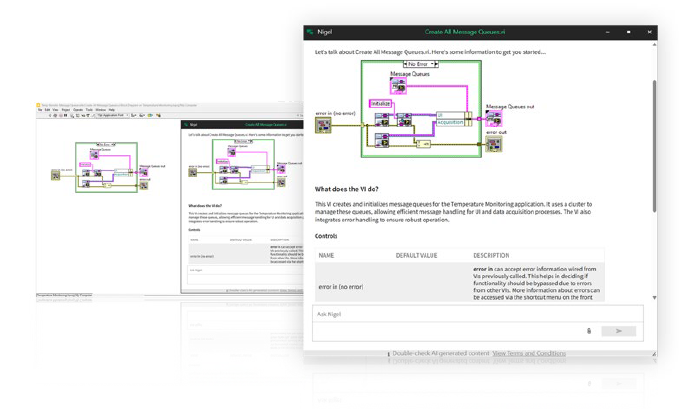This screenshot has width=700, height=409.
Task: Click the NAME column header in controls table
Action: pyautogui.click(x=326, y=255)
